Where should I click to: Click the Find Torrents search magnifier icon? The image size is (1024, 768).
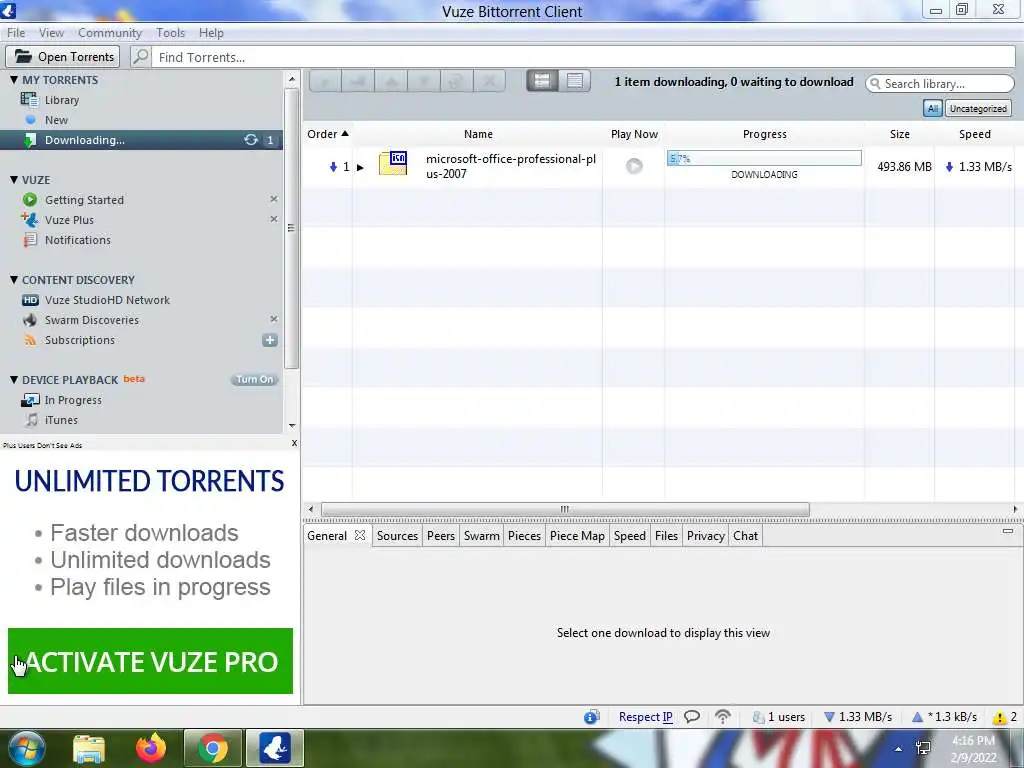[140, 57]
